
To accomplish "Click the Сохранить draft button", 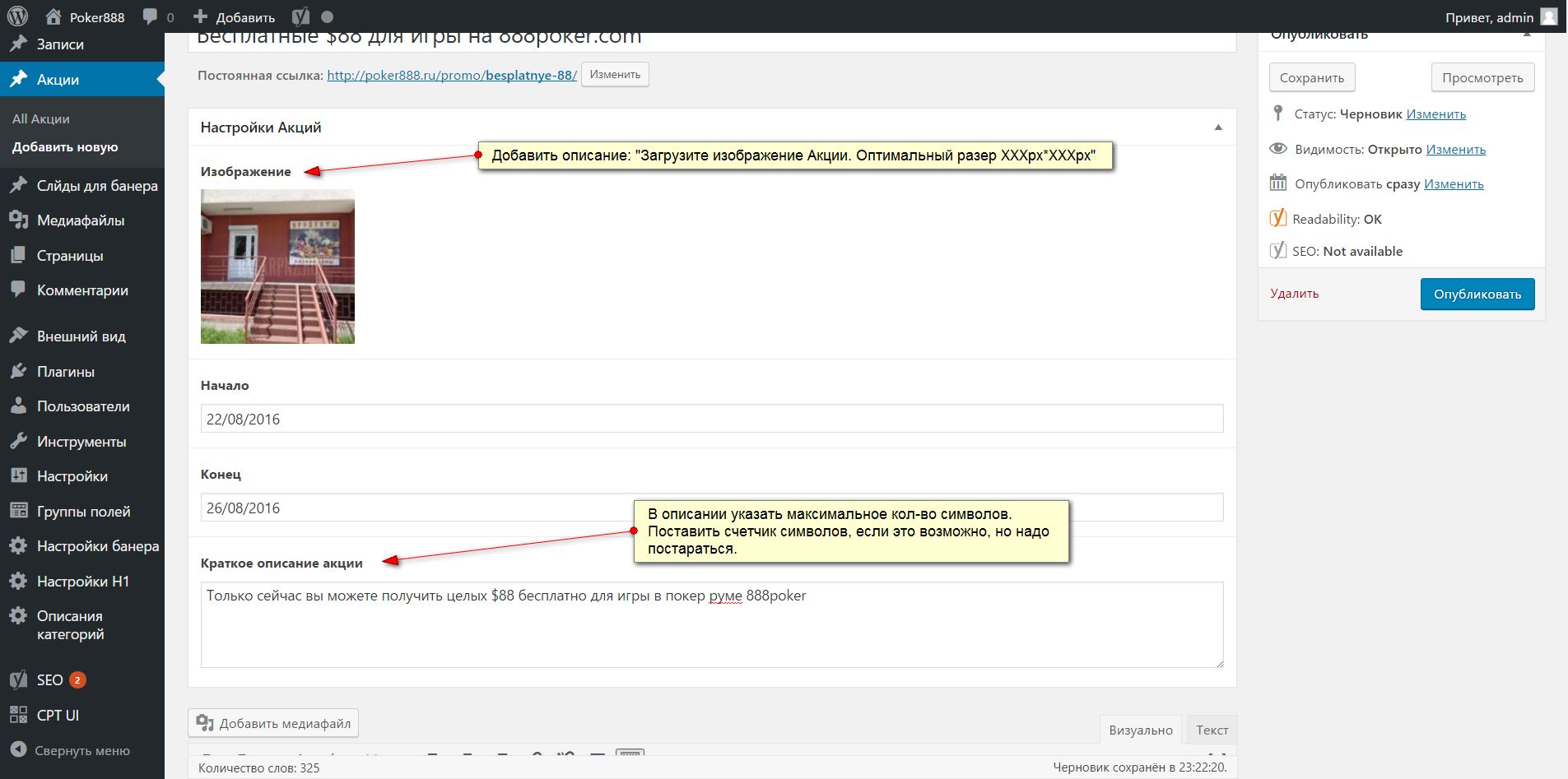I will pyautogui.click(x=1312, y=77).
